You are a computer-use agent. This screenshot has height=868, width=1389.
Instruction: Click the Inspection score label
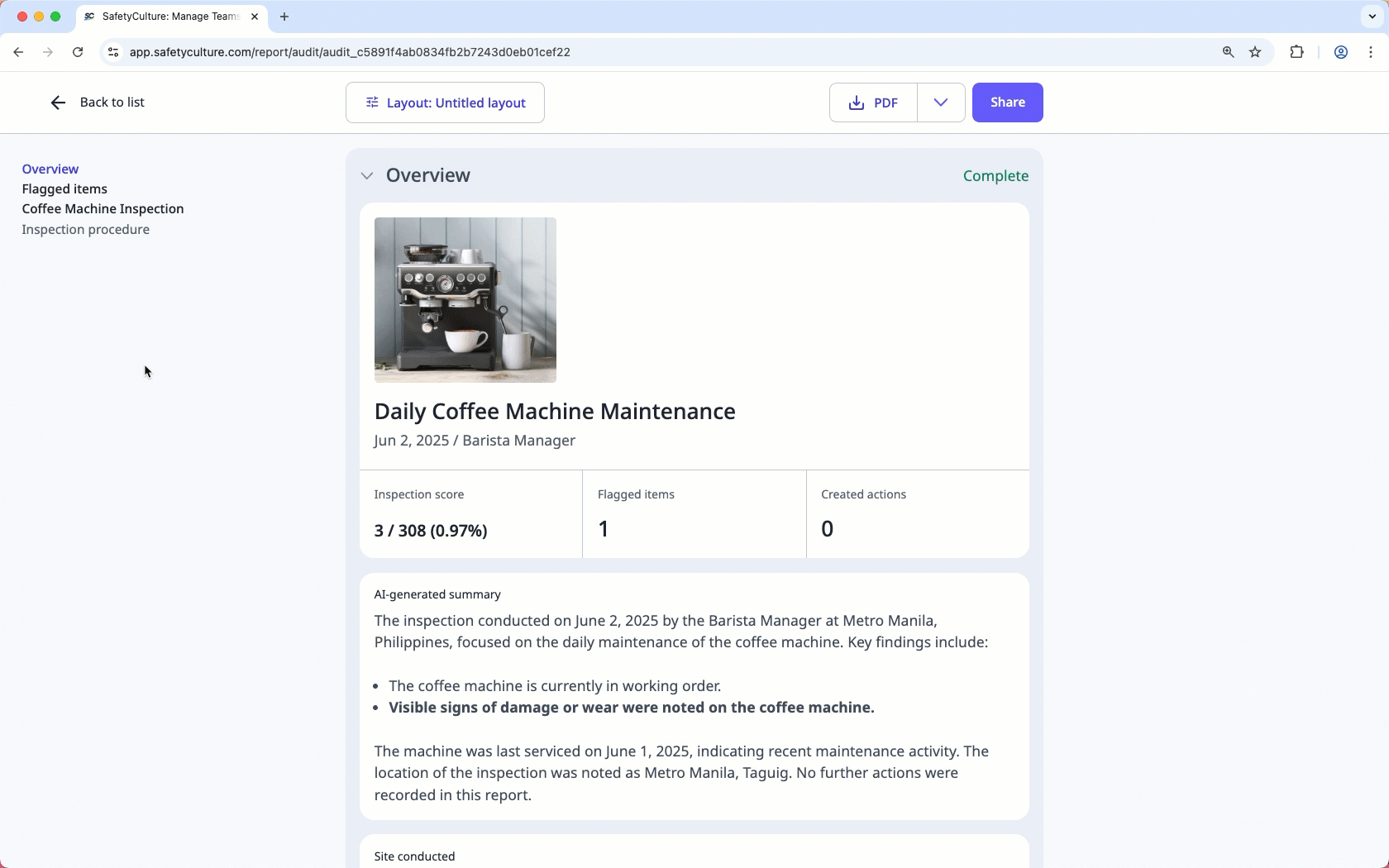[419, 494]
